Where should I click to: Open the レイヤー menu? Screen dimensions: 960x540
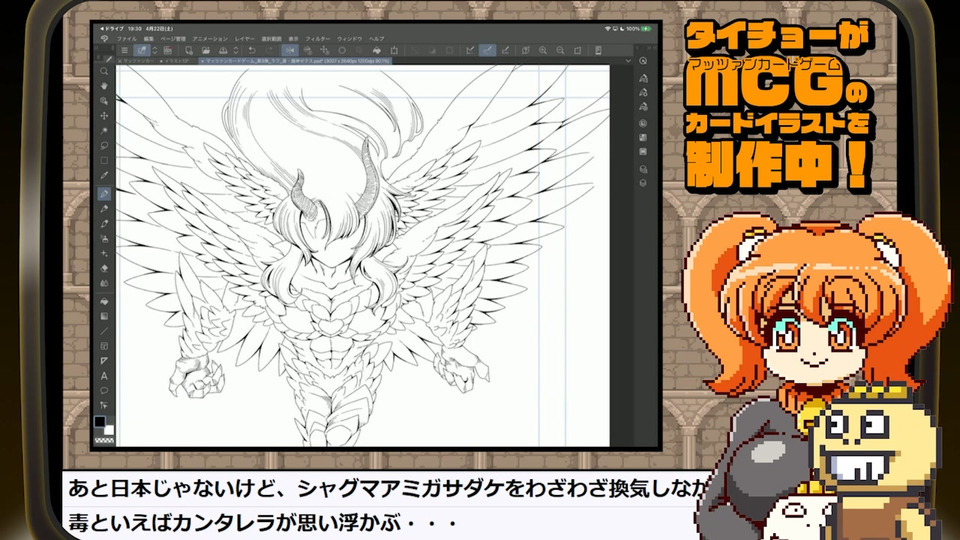(245, 39)
